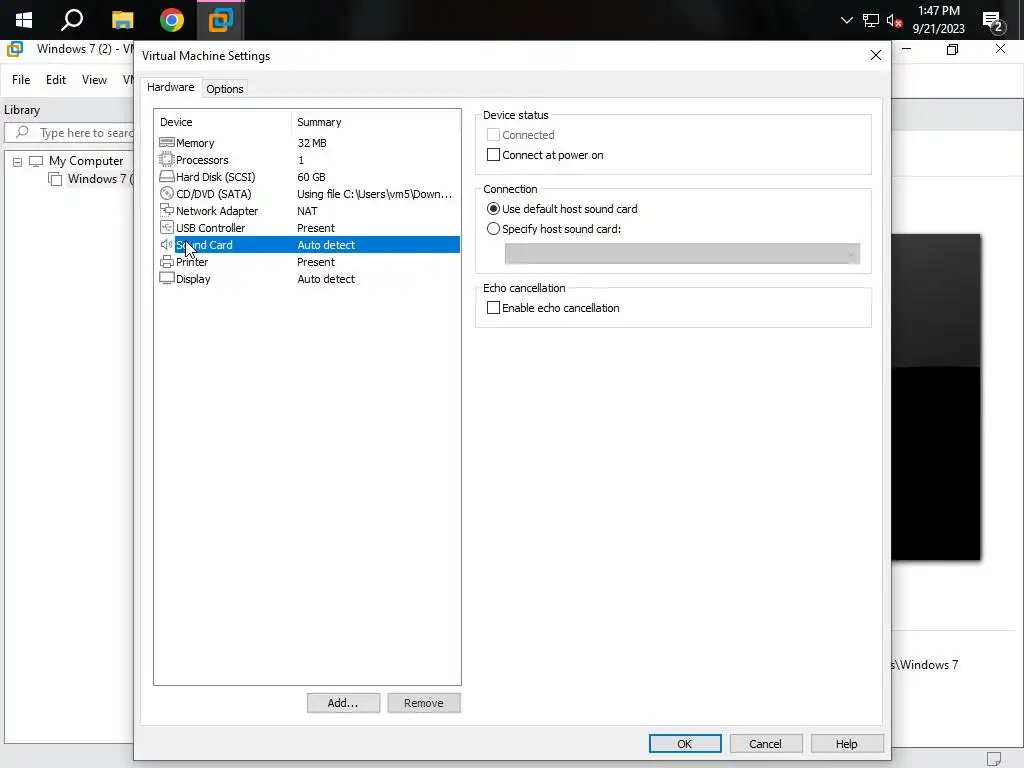Click the Windows 7 library tree label
Image resolution: width=1024 pixels, height=768 pixels.
(100, 179)
